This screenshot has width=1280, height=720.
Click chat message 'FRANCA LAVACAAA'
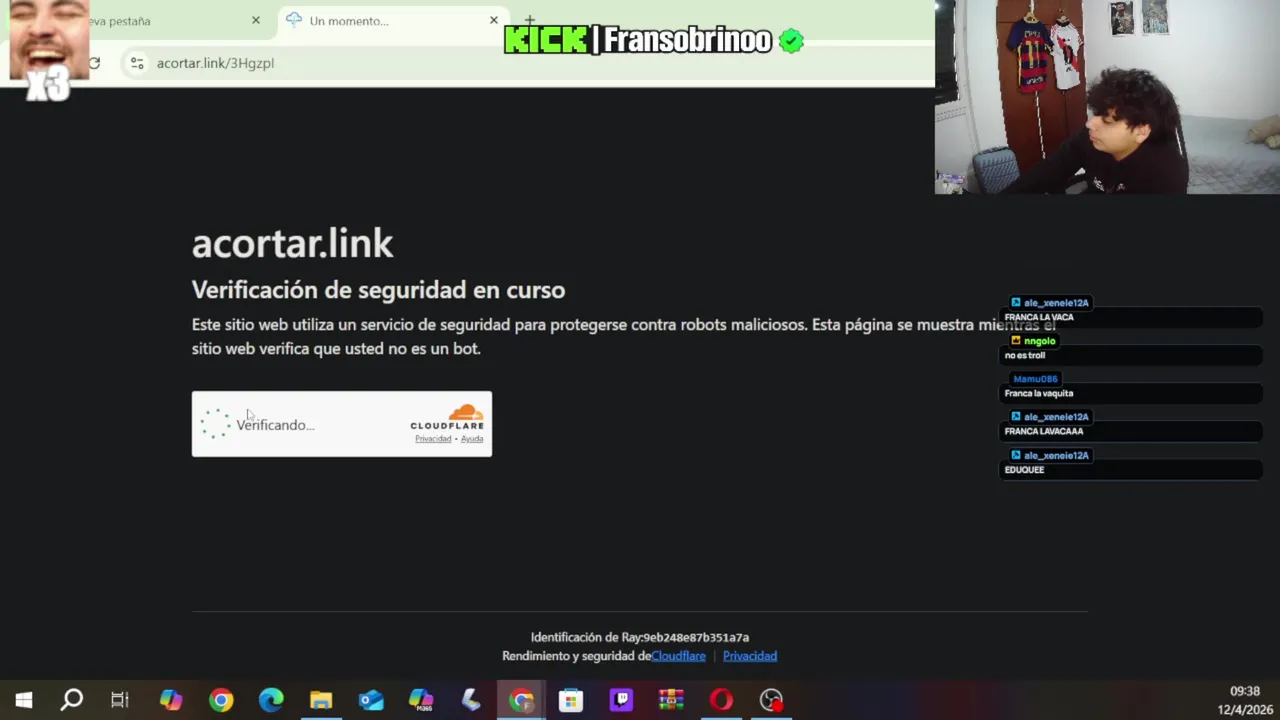pyautogui.click(x=1044, y=431)
